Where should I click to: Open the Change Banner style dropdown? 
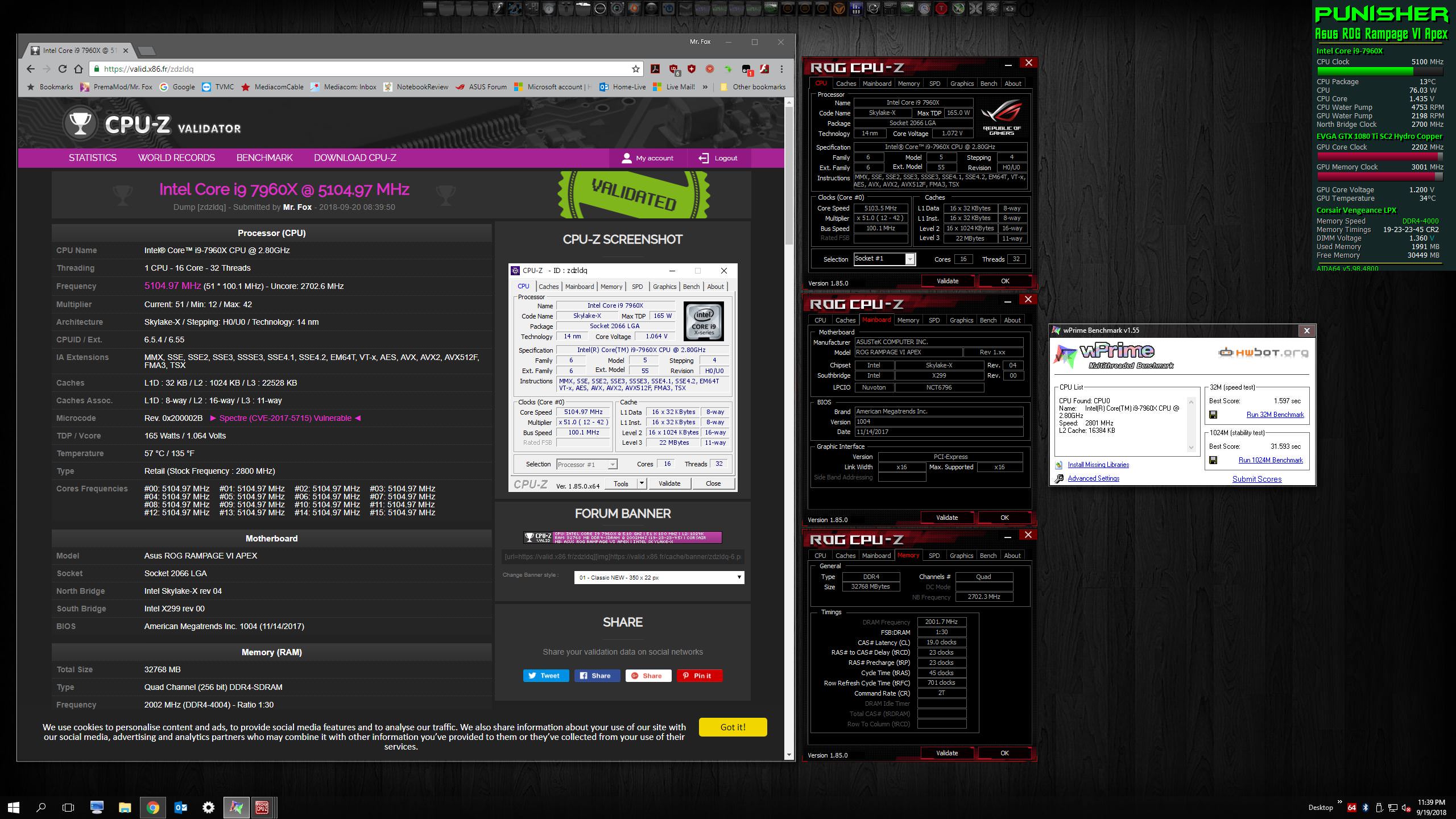click(x=659, y=577)
